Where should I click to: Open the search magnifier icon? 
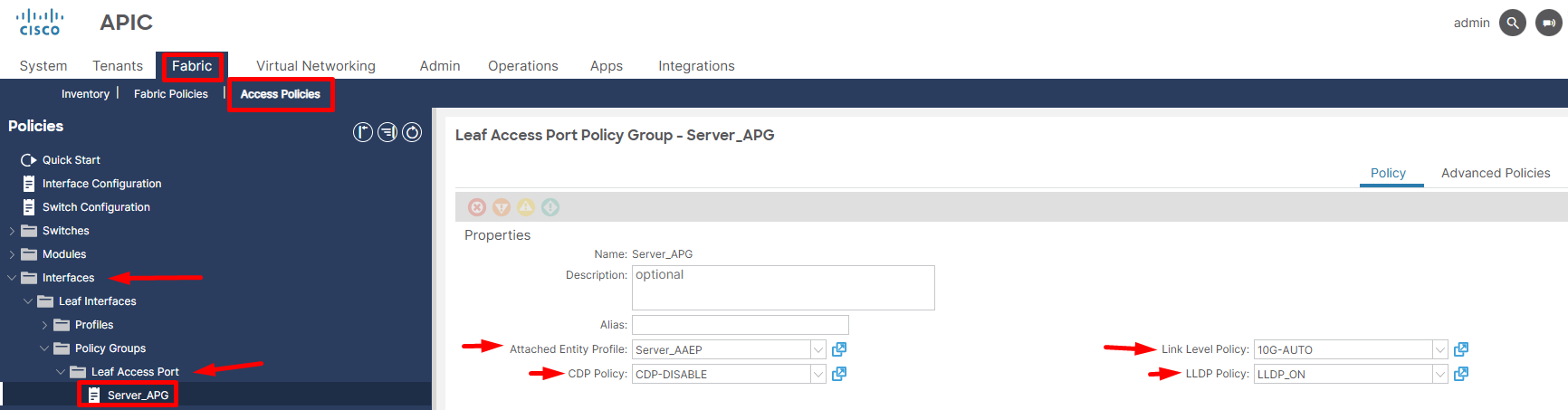click(x=1512, y=23)
